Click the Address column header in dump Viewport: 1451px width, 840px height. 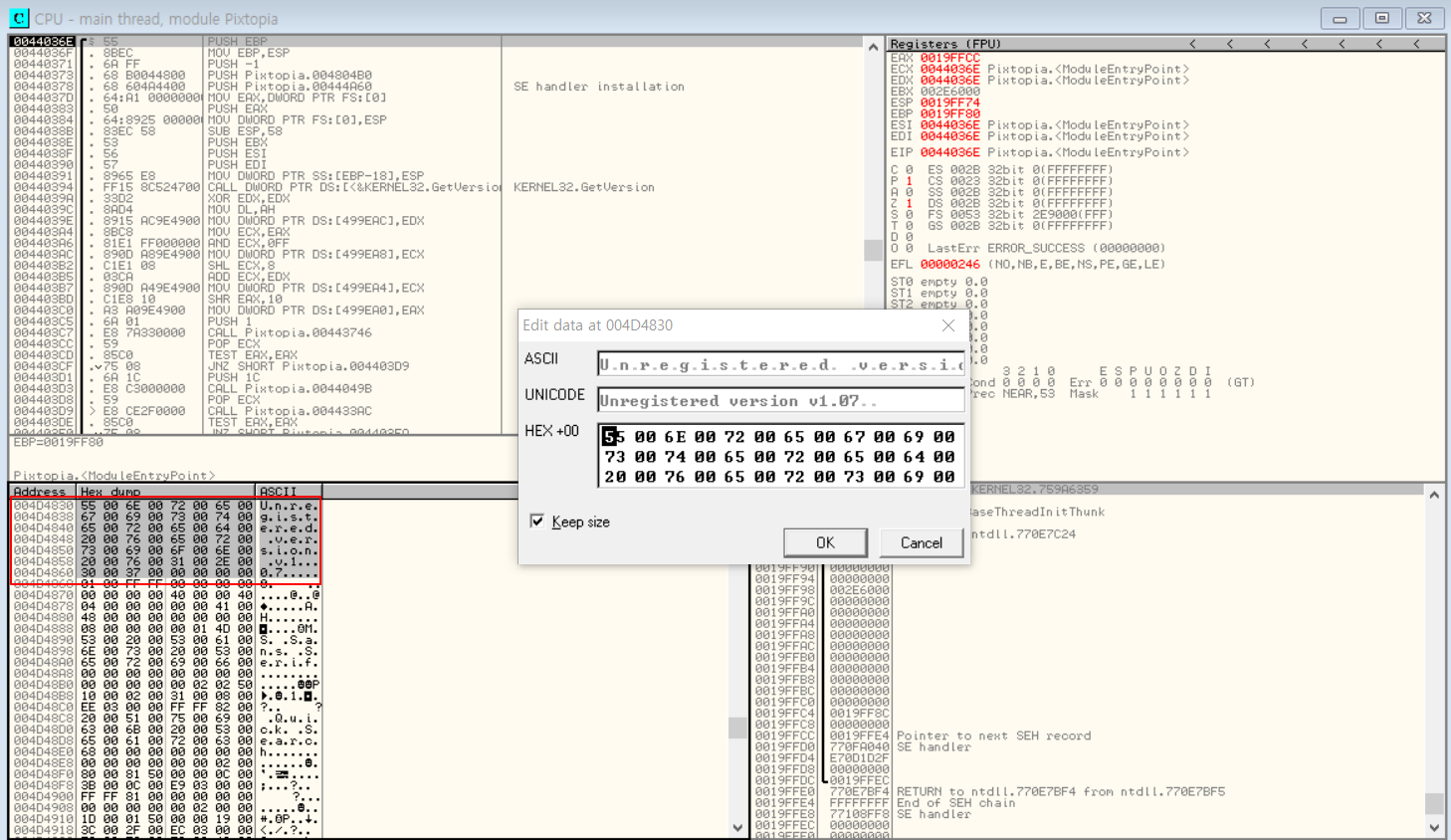(x=43, y=492)
